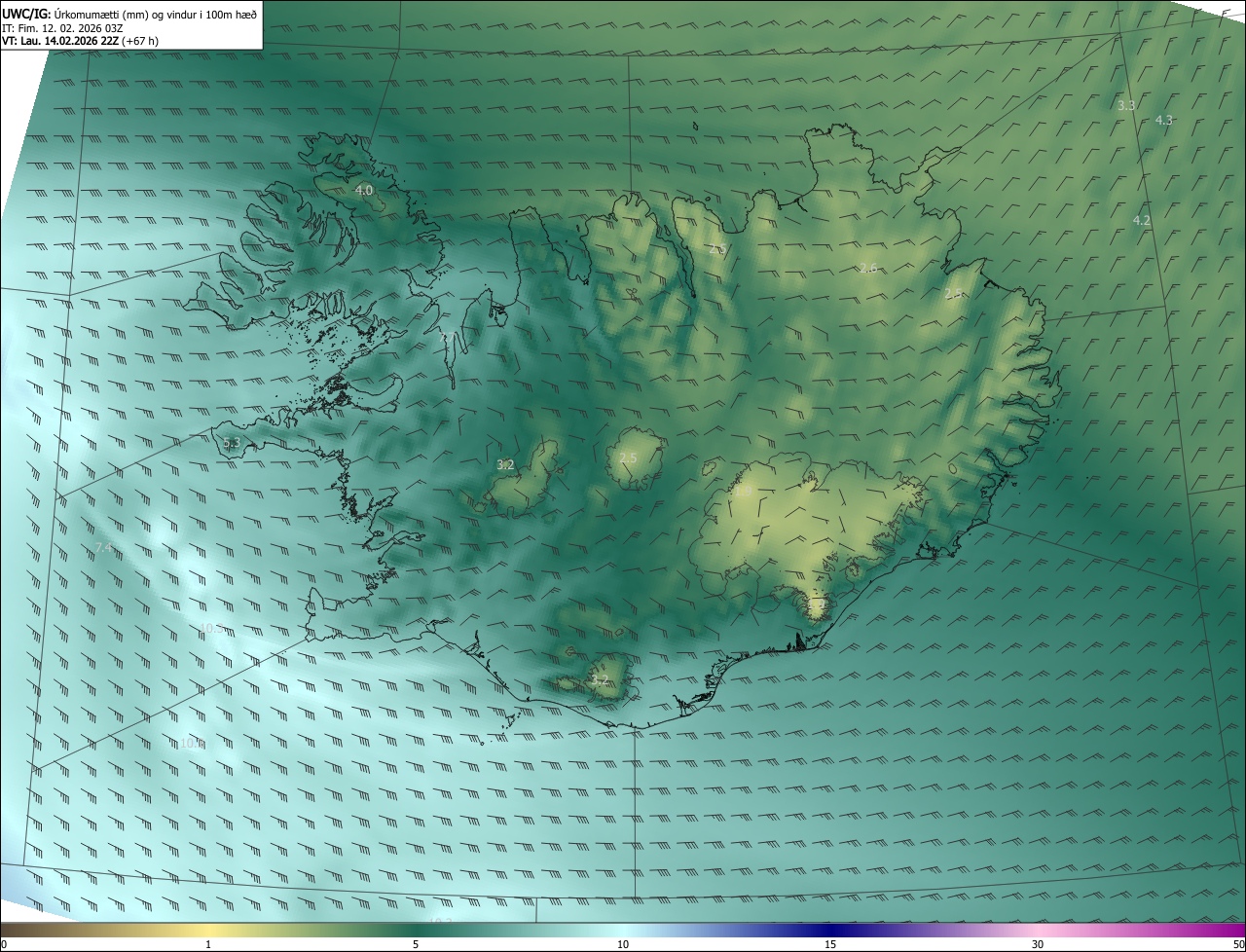Click the 7.4 value label over the ocean
Viewport: 1246px width, 952px height.
click(x=104, y=549)
